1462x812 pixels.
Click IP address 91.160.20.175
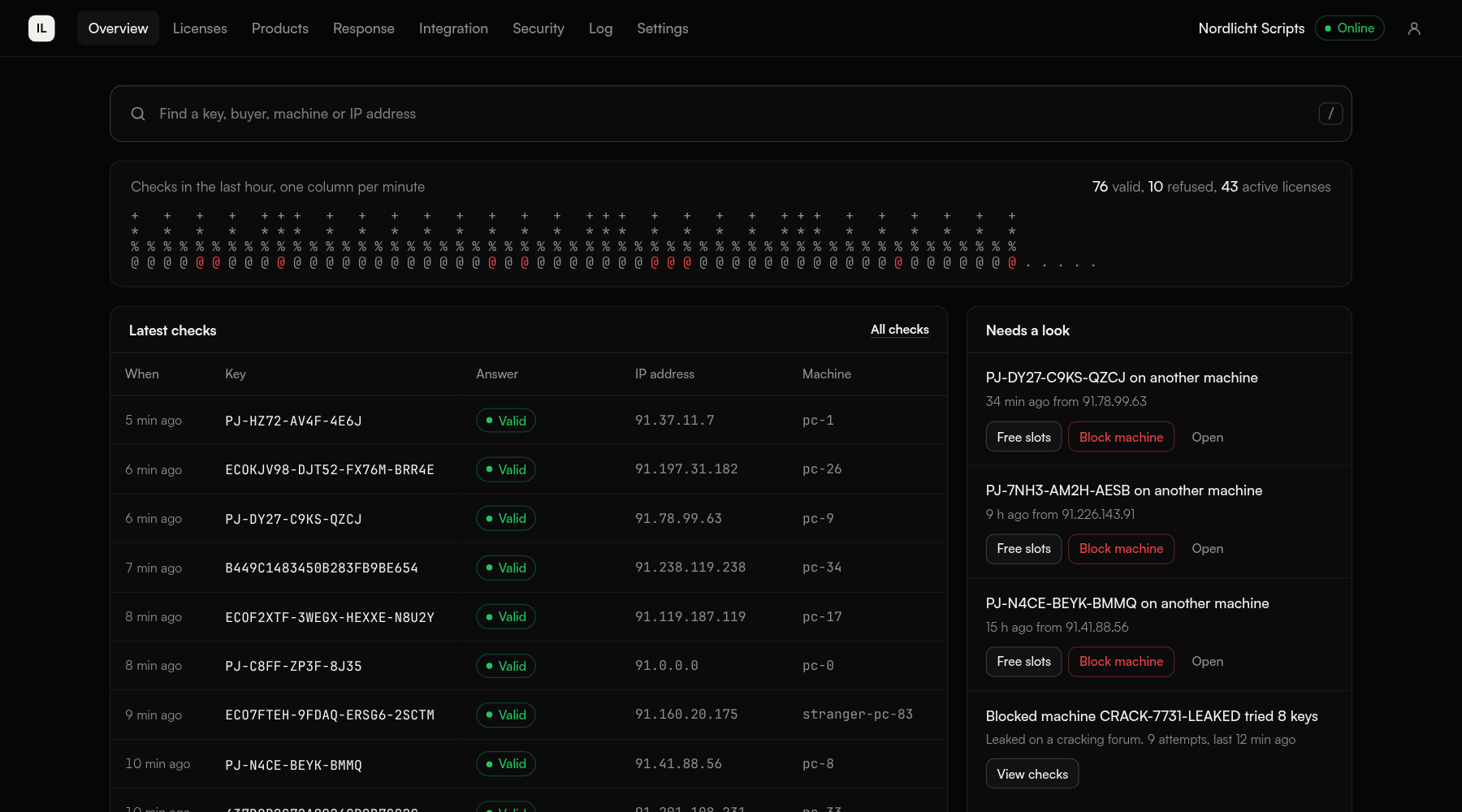pos(686,714)
